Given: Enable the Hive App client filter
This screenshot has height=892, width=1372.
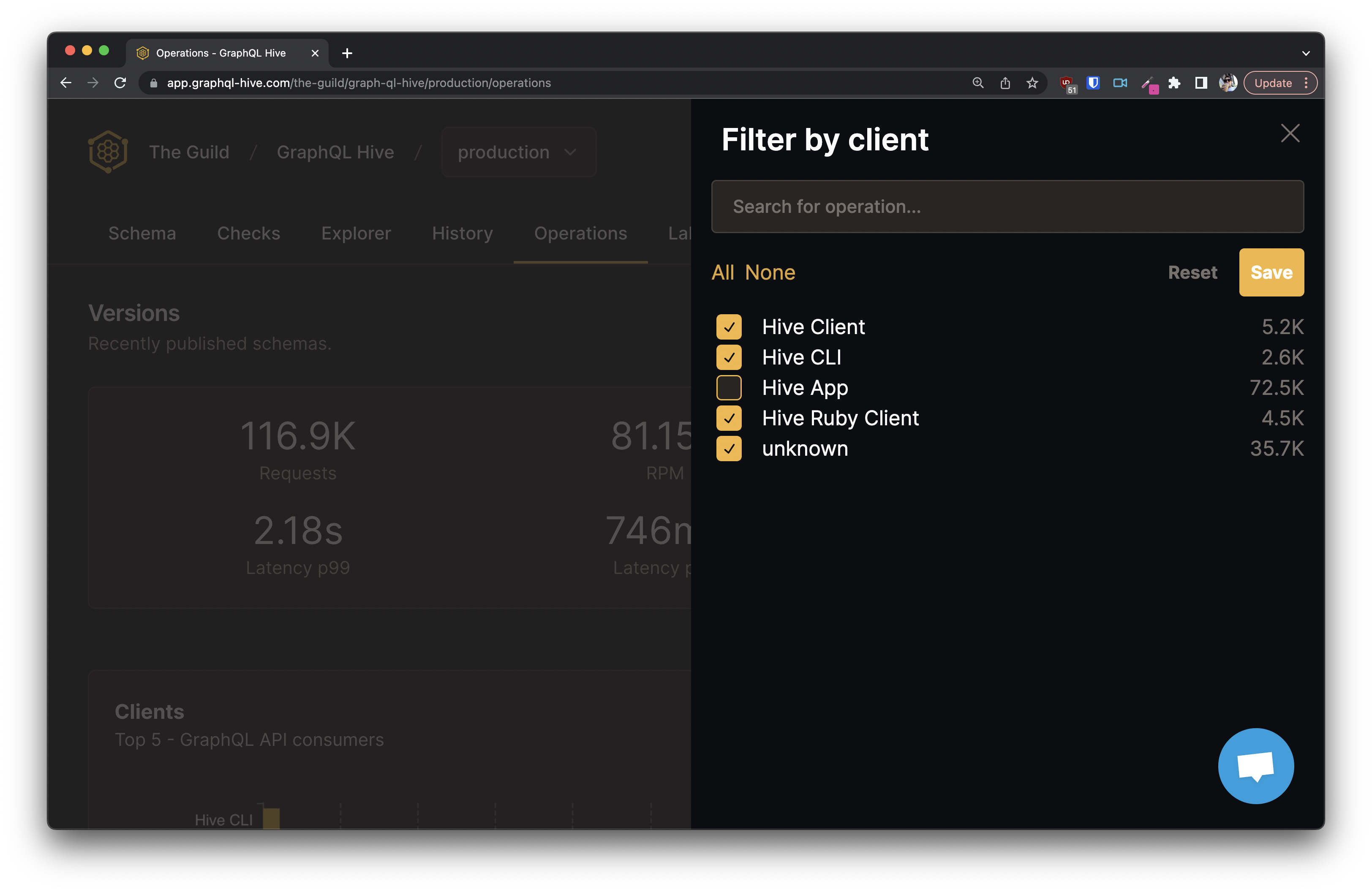Looking at the screenshot, I should pos(729,387).
